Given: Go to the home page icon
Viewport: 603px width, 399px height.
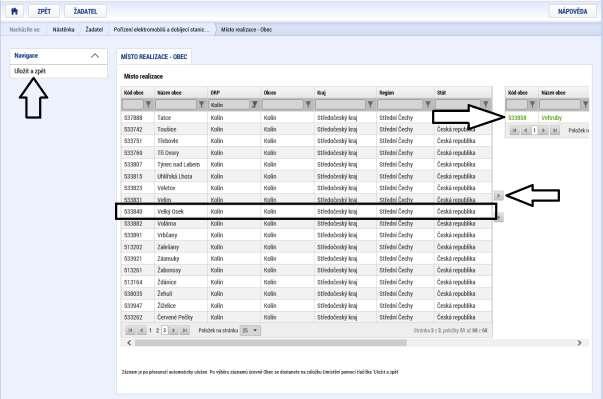Looking at the screenshot, I should (x=15, y=11).
